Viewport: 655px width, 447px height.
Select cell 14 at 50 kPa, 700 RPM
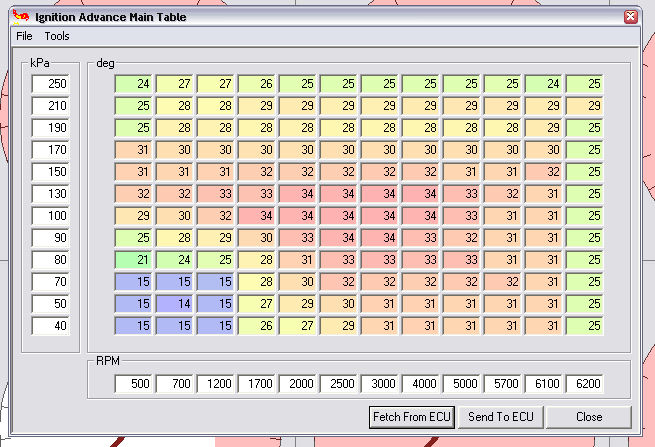(174, 304)
